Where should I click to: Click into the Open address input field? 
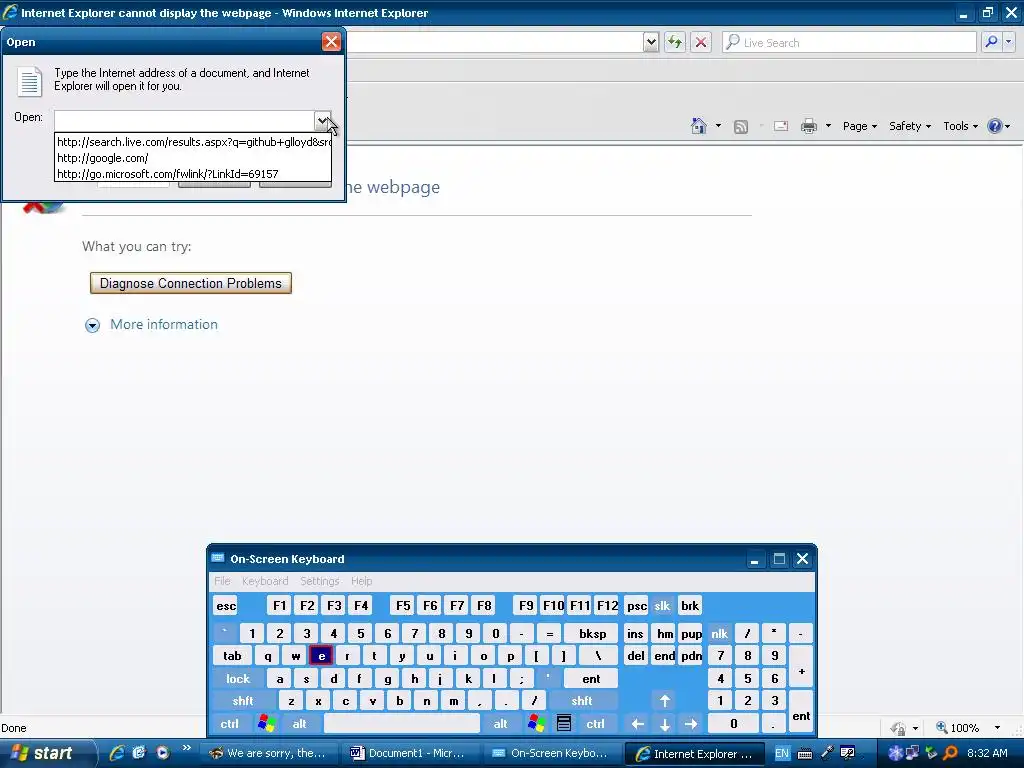coord(184,120)
